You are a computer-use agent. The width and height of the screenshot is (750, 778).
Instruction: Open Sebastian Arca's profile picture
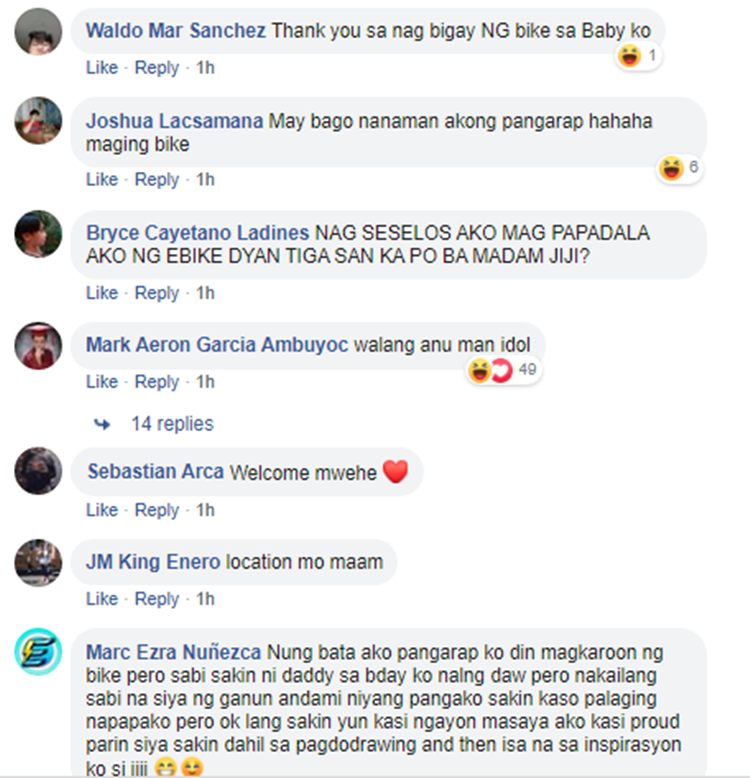38,471
